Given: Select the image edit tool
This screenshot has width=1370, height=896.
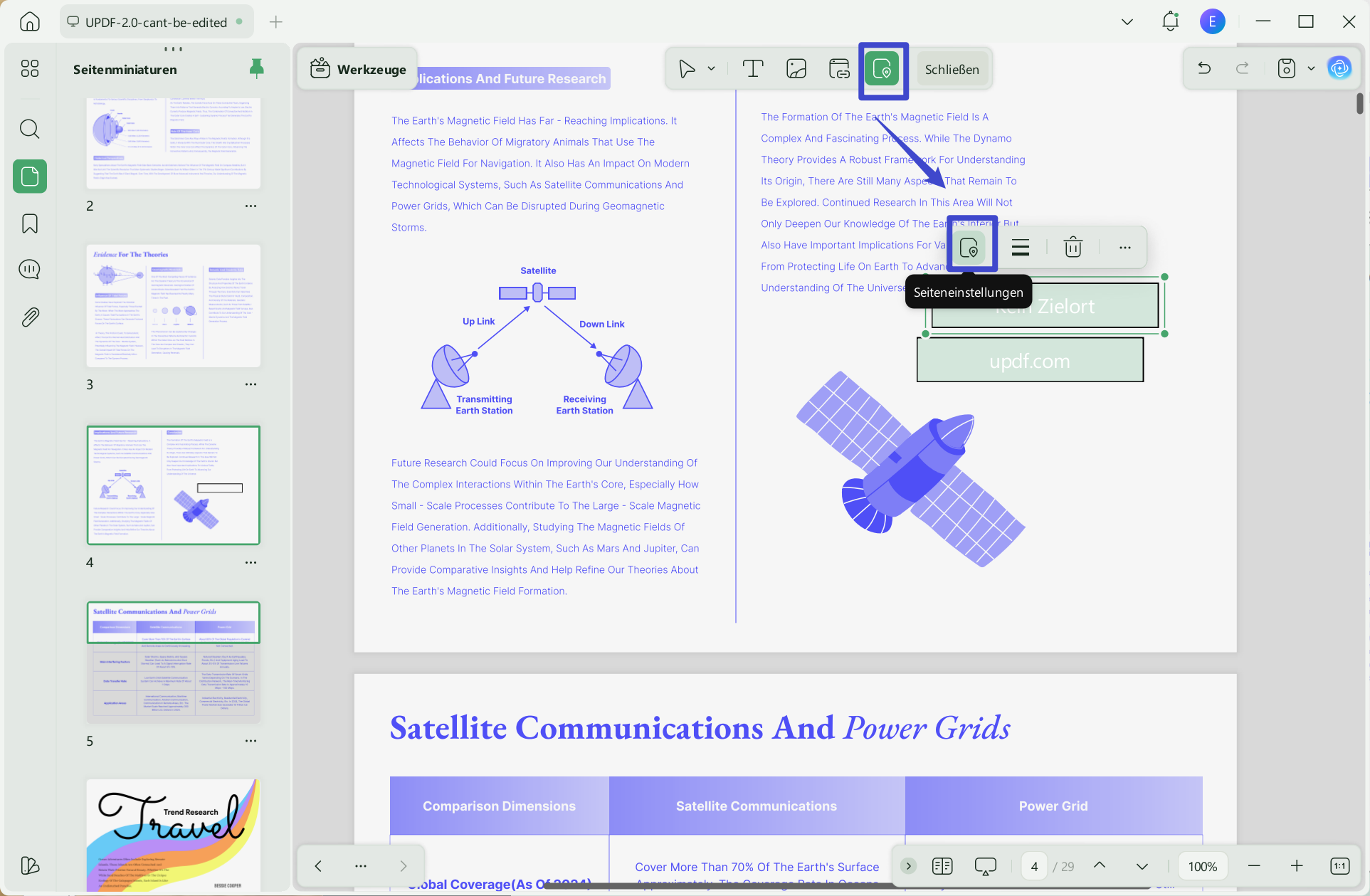Looking at the screenshot, I should 796,69.
